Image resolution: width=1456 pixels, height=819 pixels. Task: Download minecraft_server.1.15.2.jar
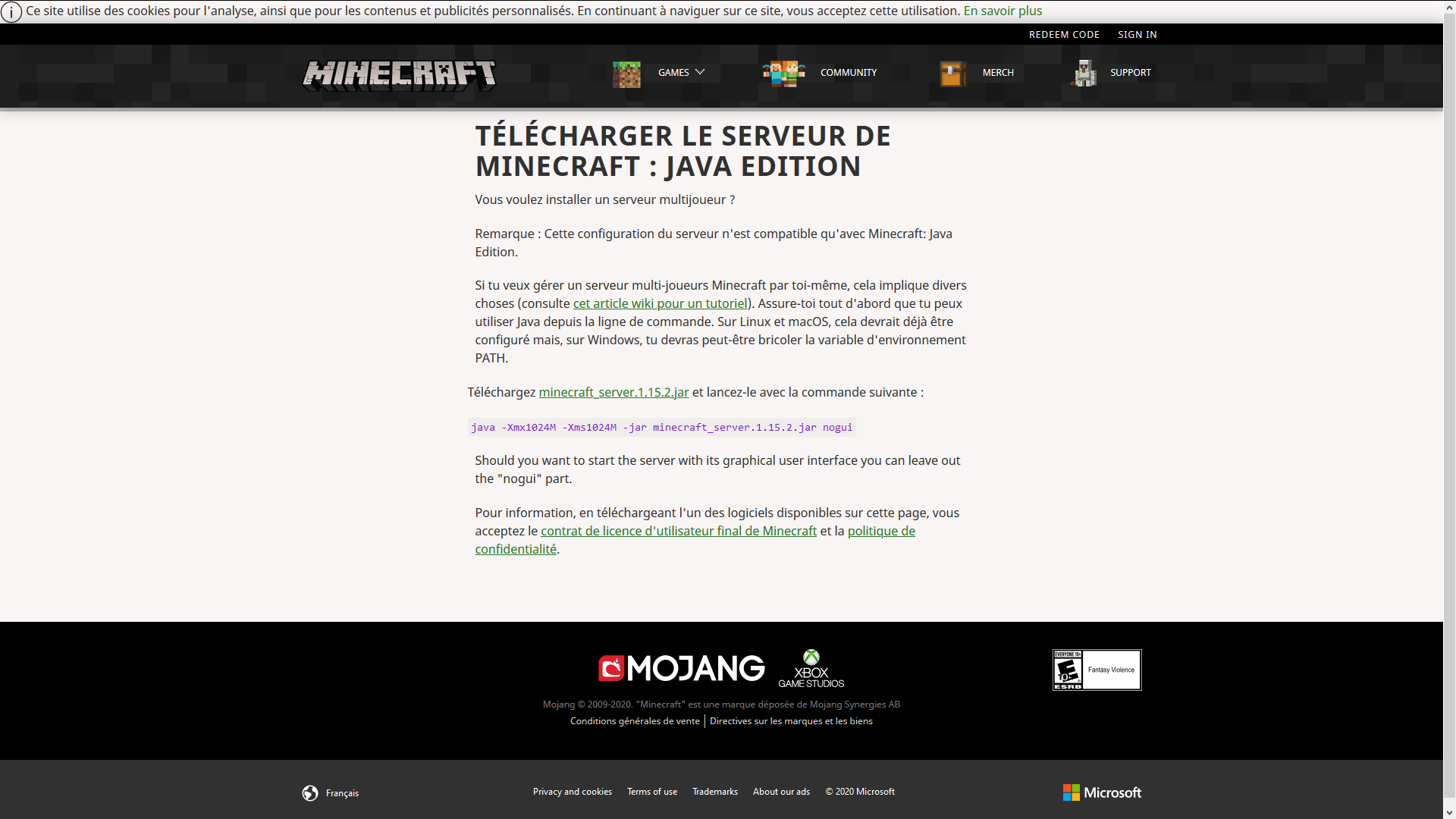(613, 392)
